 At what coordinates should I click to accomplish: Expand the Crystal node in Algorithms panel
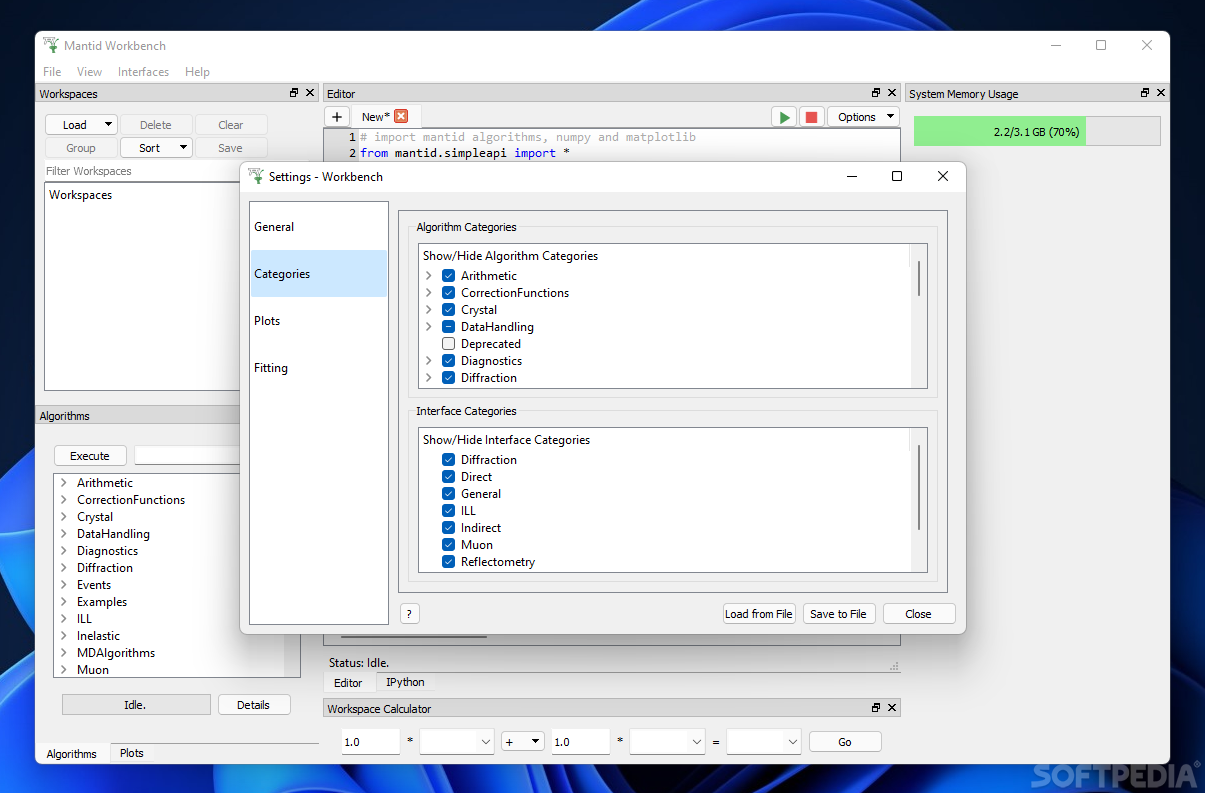point(64,517)
